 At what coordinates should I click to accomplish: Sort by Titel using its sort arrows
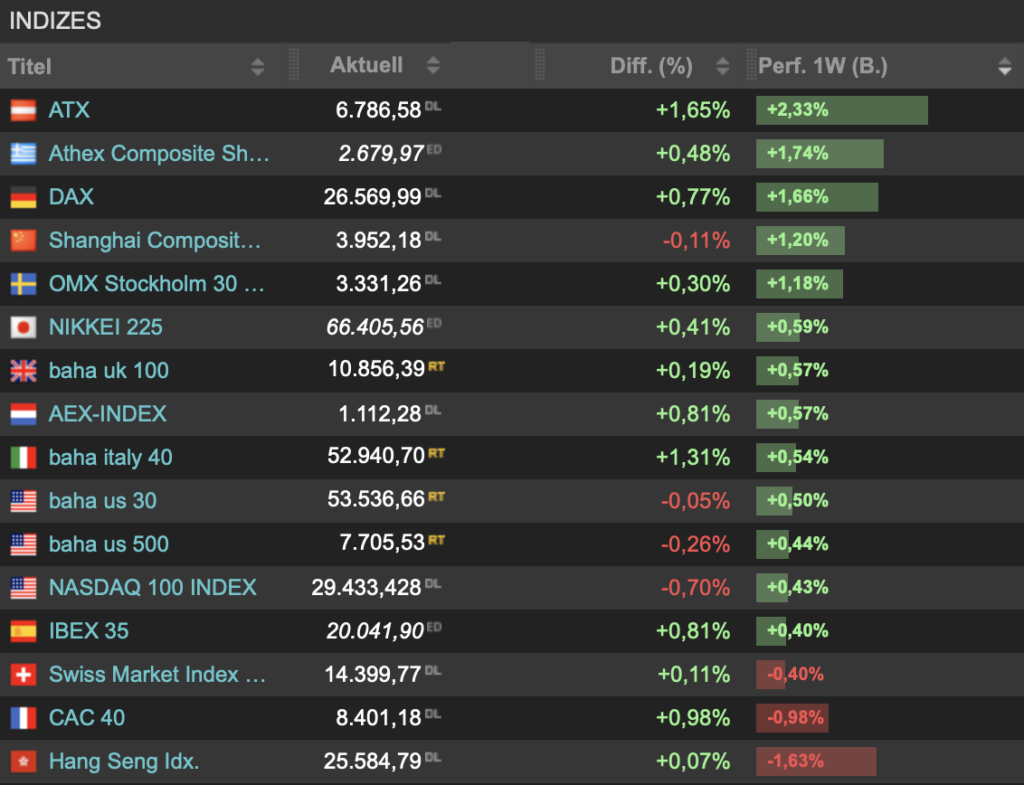pyautogui.click(x=258, y=67)
